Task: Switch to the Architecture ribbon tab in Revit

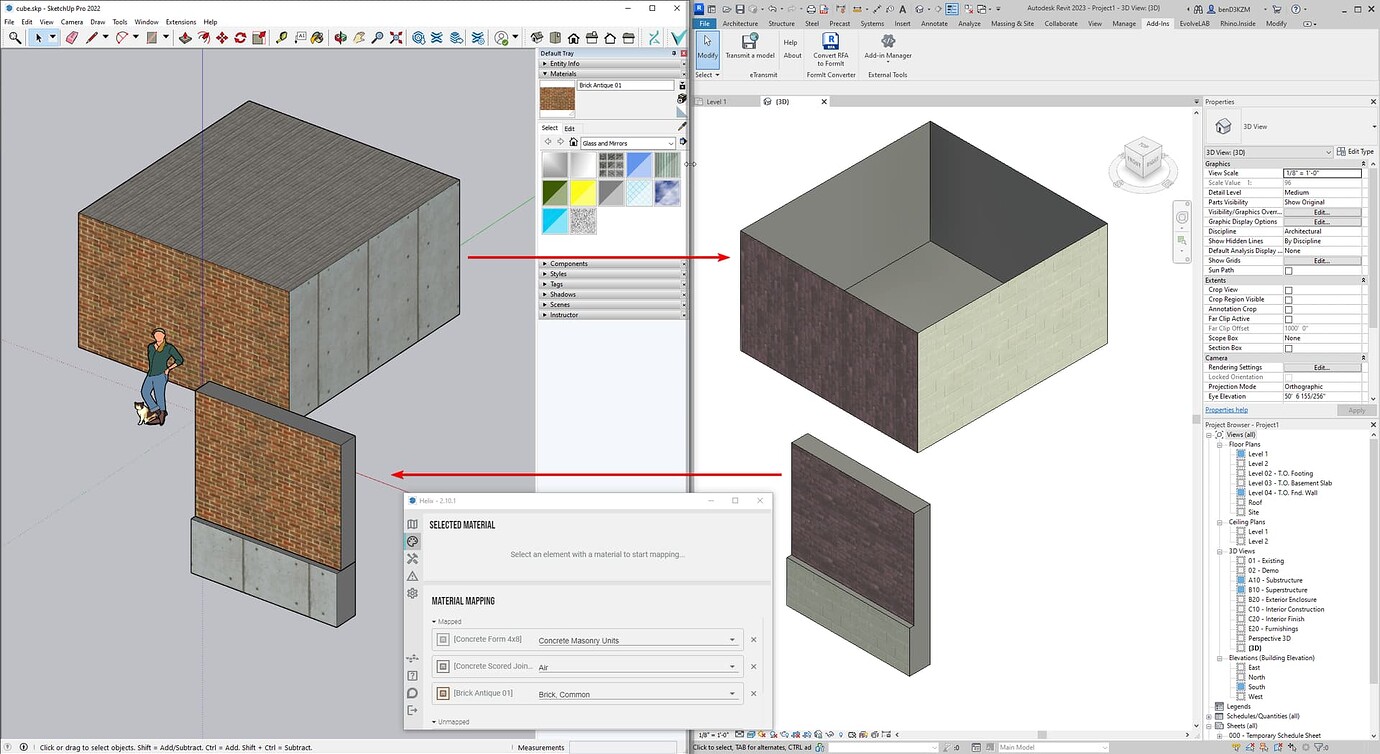Action: pyautogui.click(x=739, y=23)
